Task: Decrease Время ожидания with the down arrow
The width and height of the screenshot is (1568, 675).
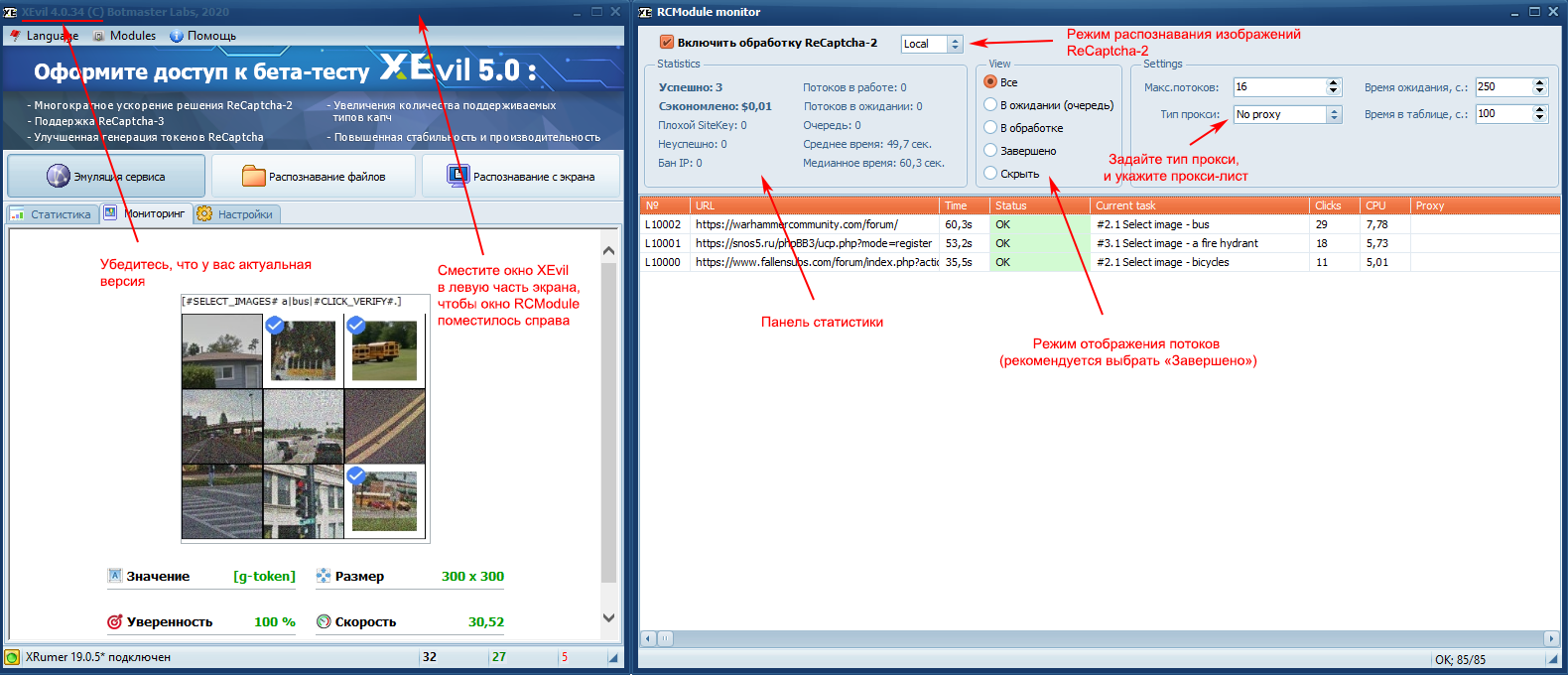Action: coord(1540,91)
